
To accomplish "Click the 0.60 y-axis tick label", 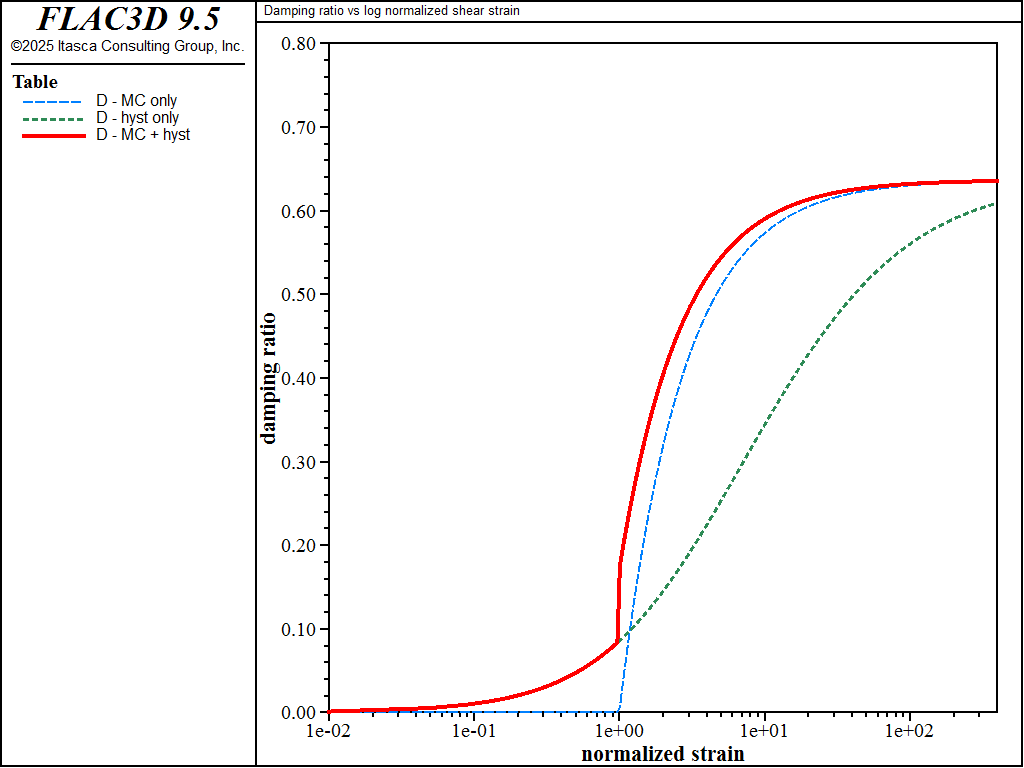I will 298,211.
